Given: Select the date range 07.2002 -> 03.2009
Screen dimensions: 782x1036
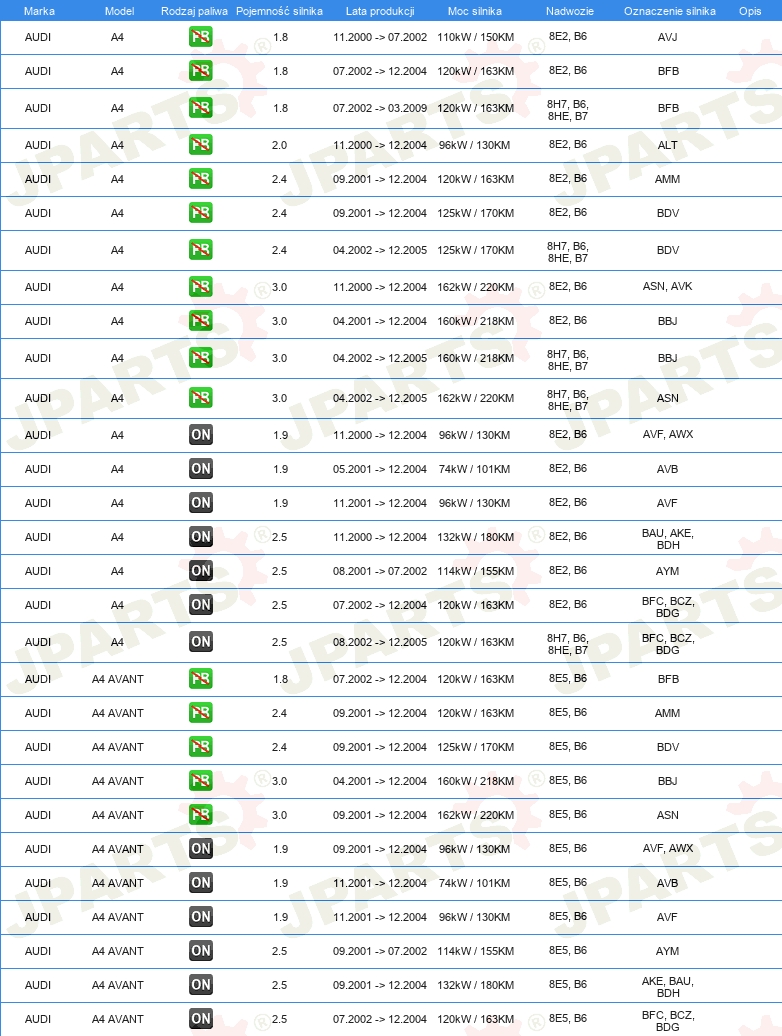Looking at the screenshot, I should tap(380, 108).
